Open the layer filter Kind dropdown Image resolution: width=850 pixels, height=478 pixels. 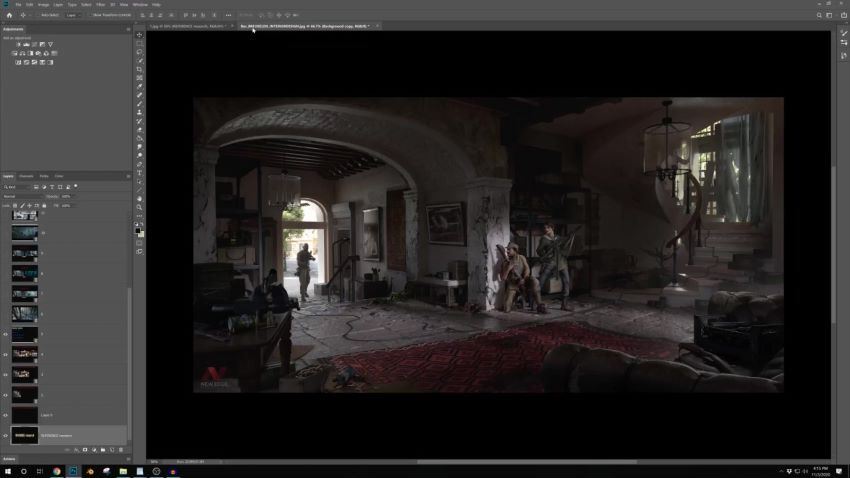point(17,187)
